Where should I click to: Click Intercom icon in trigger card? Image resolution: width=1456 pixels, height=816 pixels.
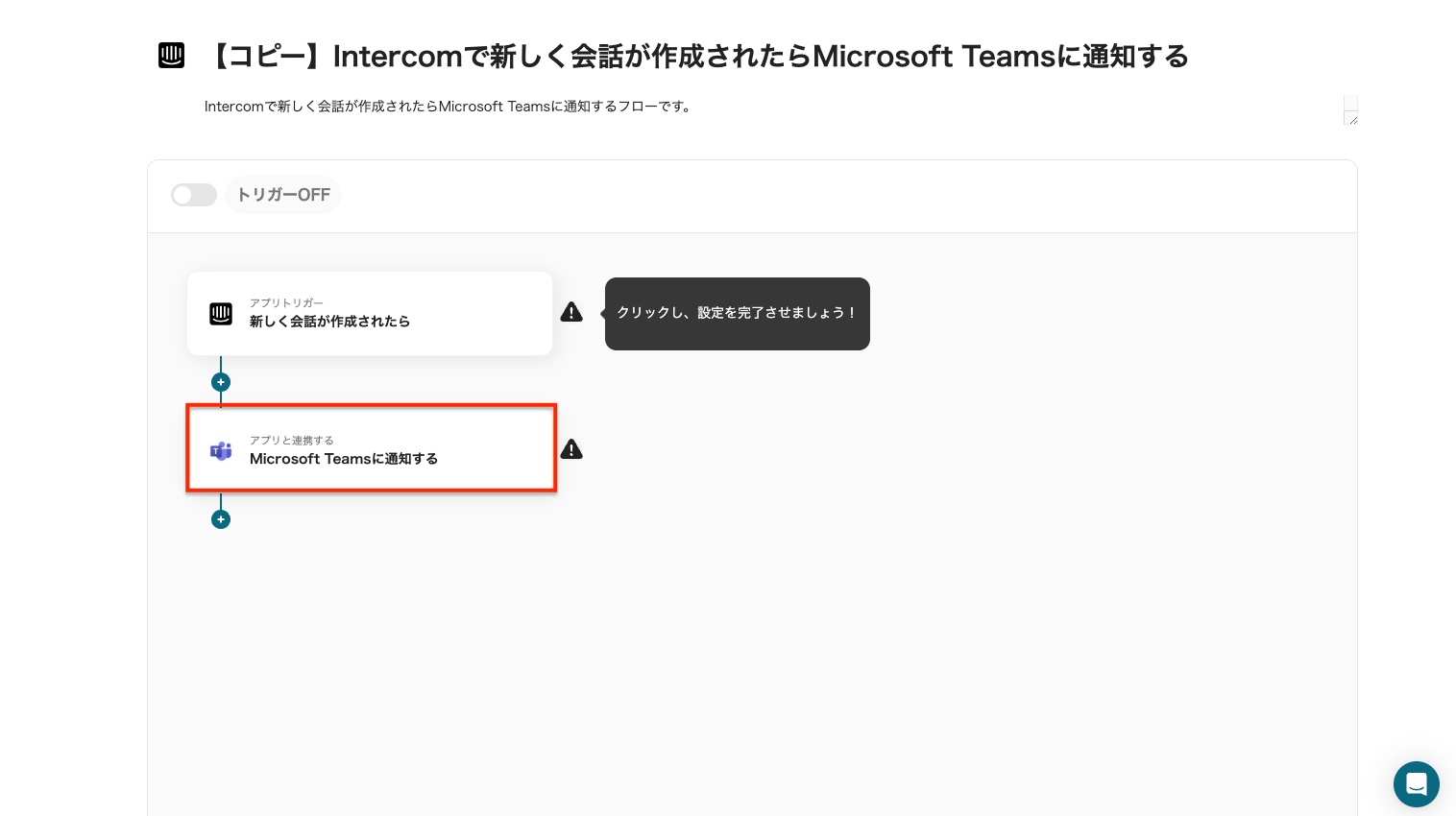click(x=221, y=314)
